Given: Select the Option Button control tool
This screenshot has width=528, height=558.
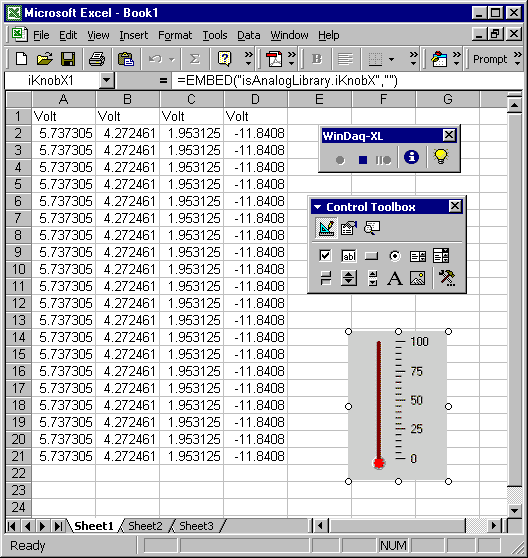Looking at the screenshot, I should [x=395, y=256].
